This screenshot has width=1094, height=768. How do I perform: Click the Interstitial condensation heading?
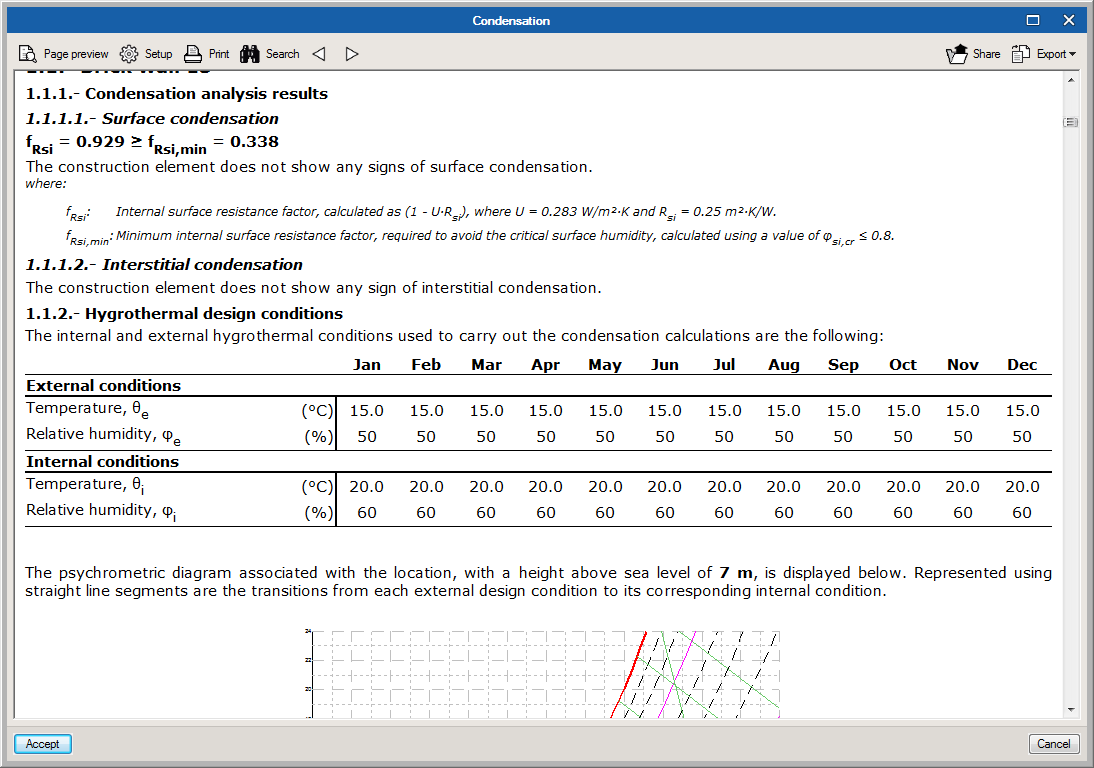[202, 265]
